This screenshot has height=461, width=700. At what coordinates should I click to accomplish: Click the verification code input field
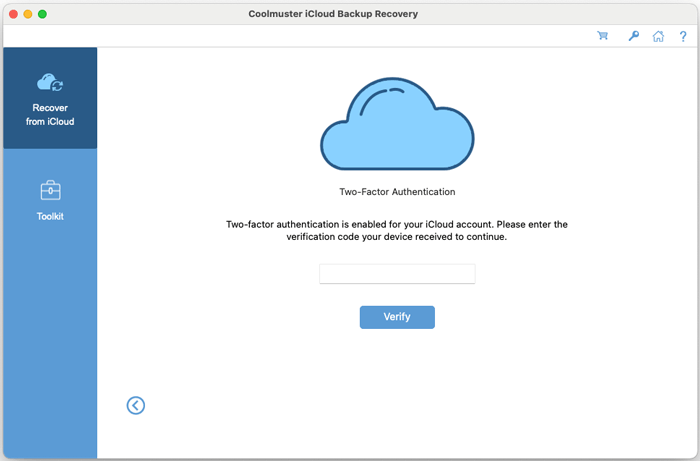pos(397,274)
